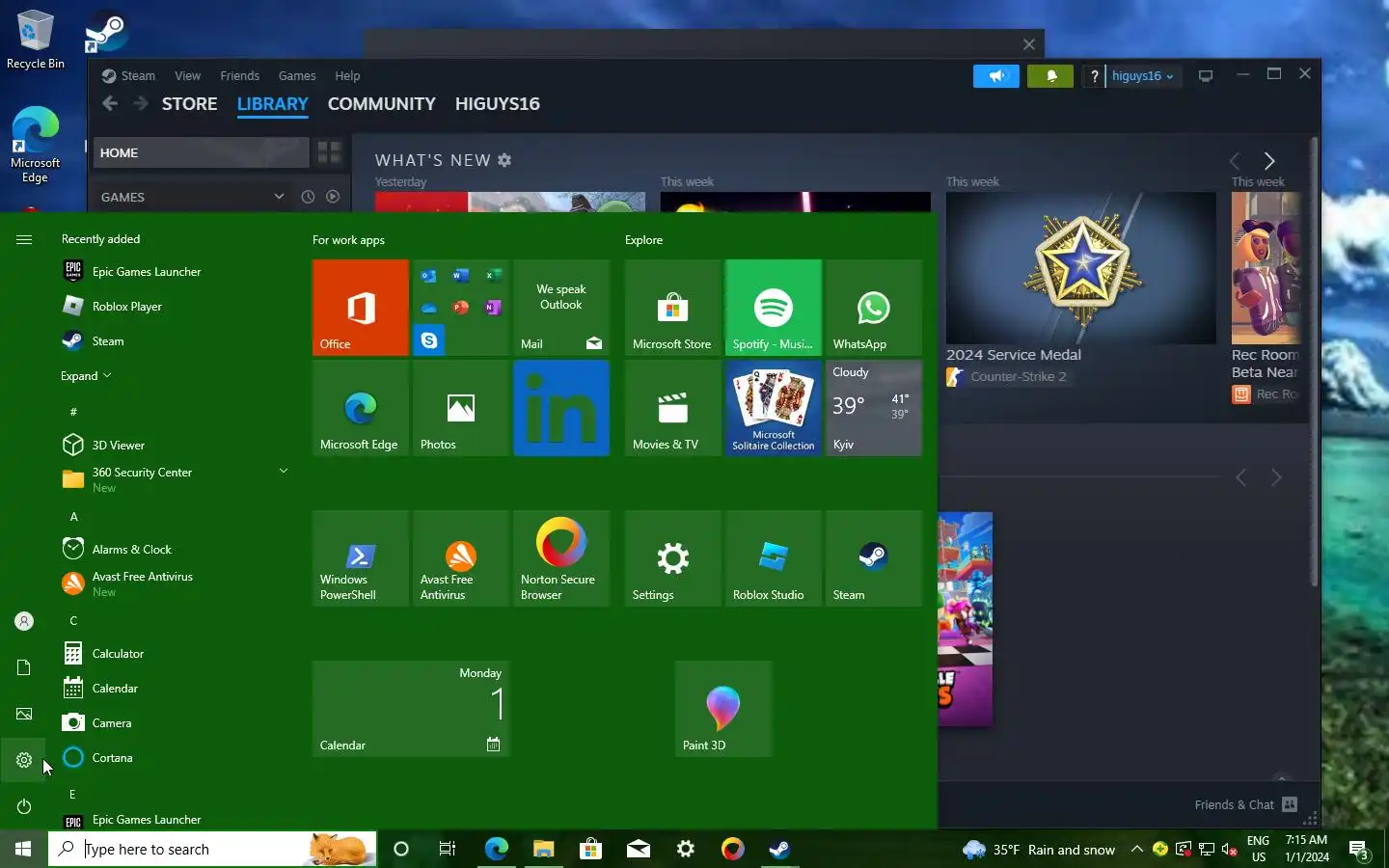Open Friends & Chat in Steam
This screenshot has height=868, width=1389.
point(1245,805)
